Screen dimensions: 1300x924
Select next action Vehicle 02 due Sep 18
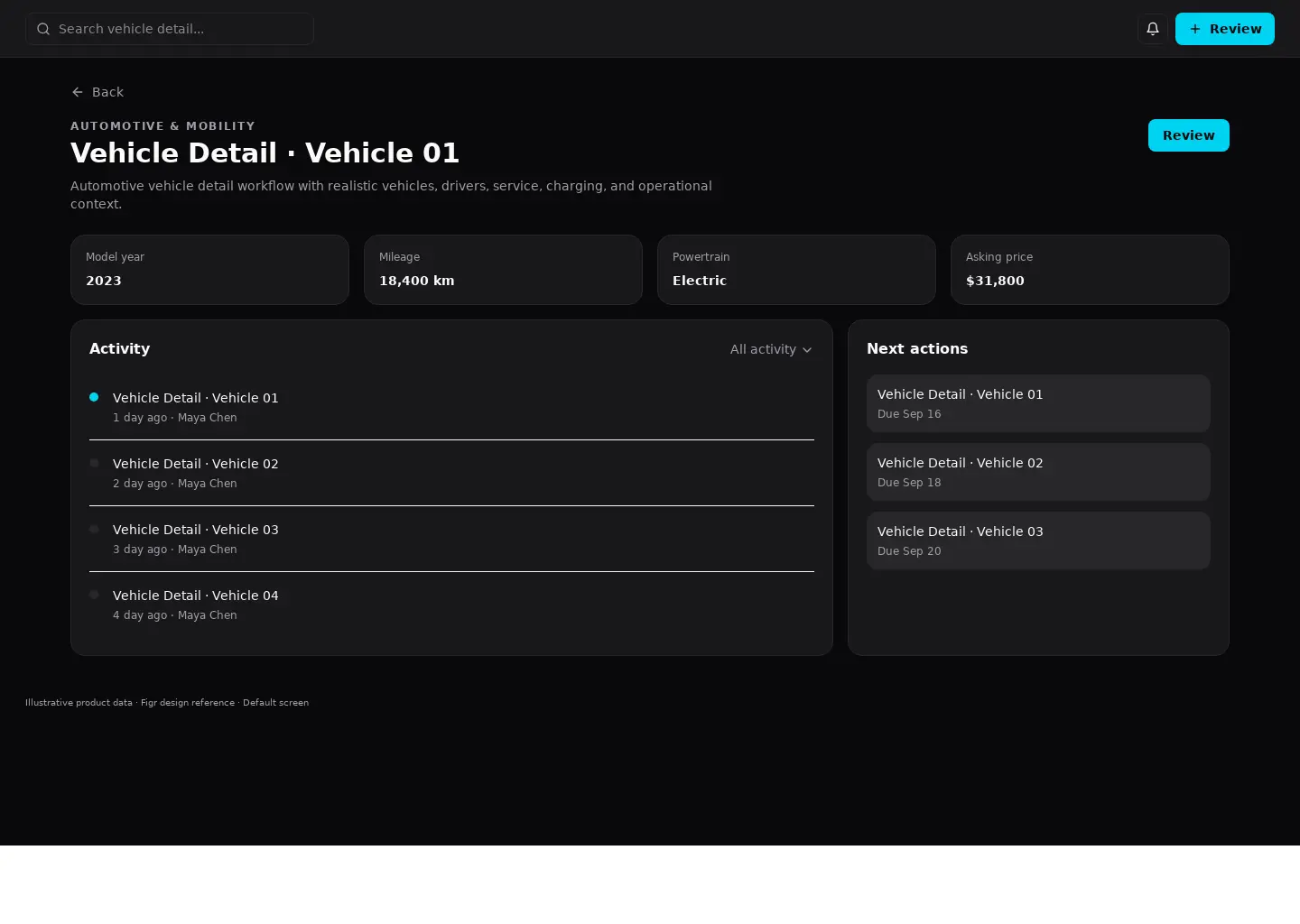coord(1038,472)
